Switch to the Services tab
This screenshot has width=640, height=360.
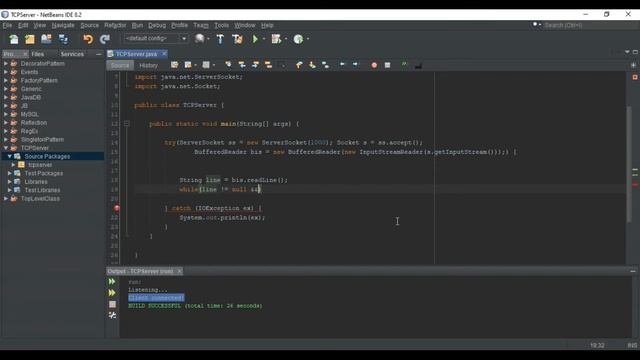(72, 54)
